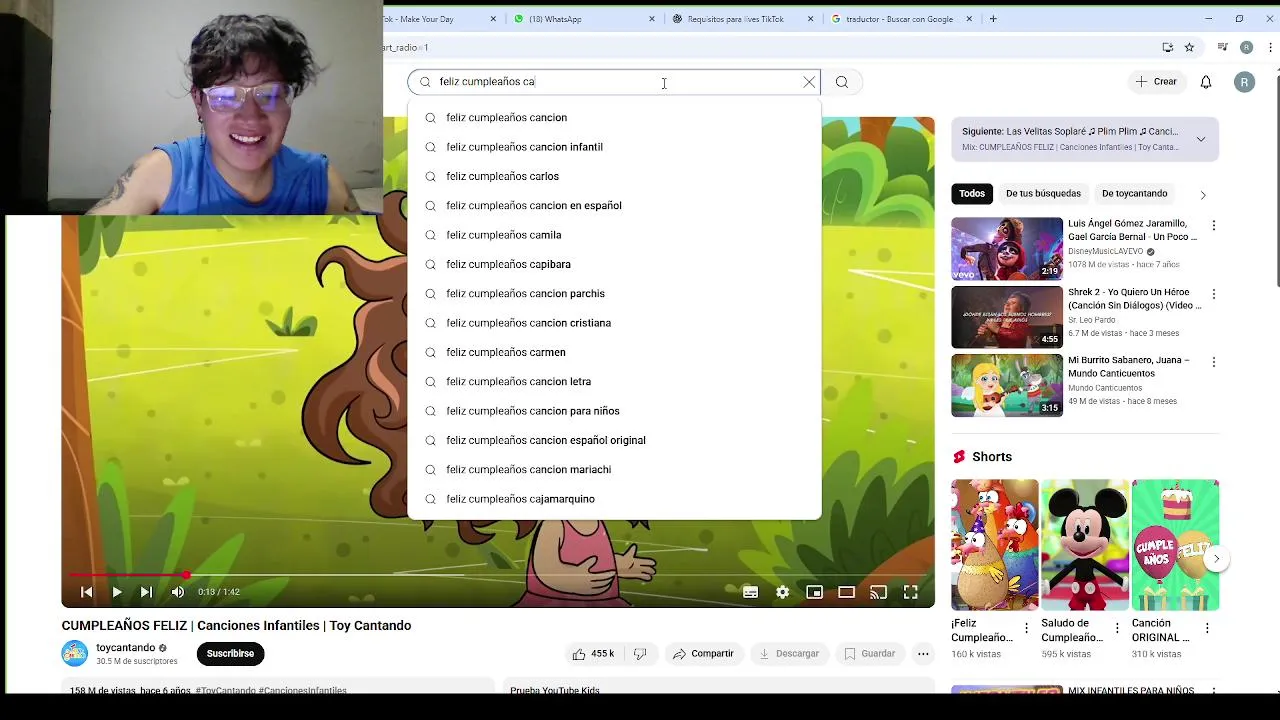The image size is (1280, 720).
Task: Subscribe with the Suscribirse button
Action: tap(230, 654)
